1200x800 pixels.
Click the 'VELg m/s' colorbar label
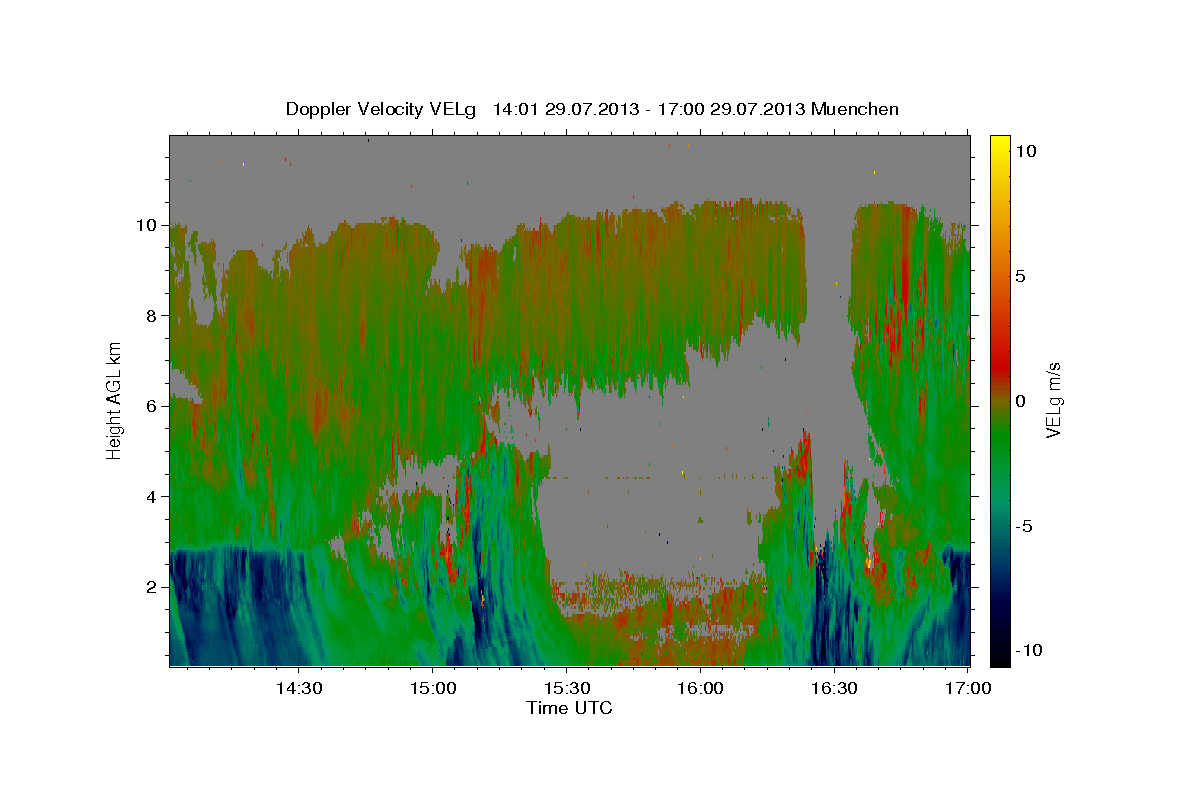pyautogui.click(x=1054, y=400)
